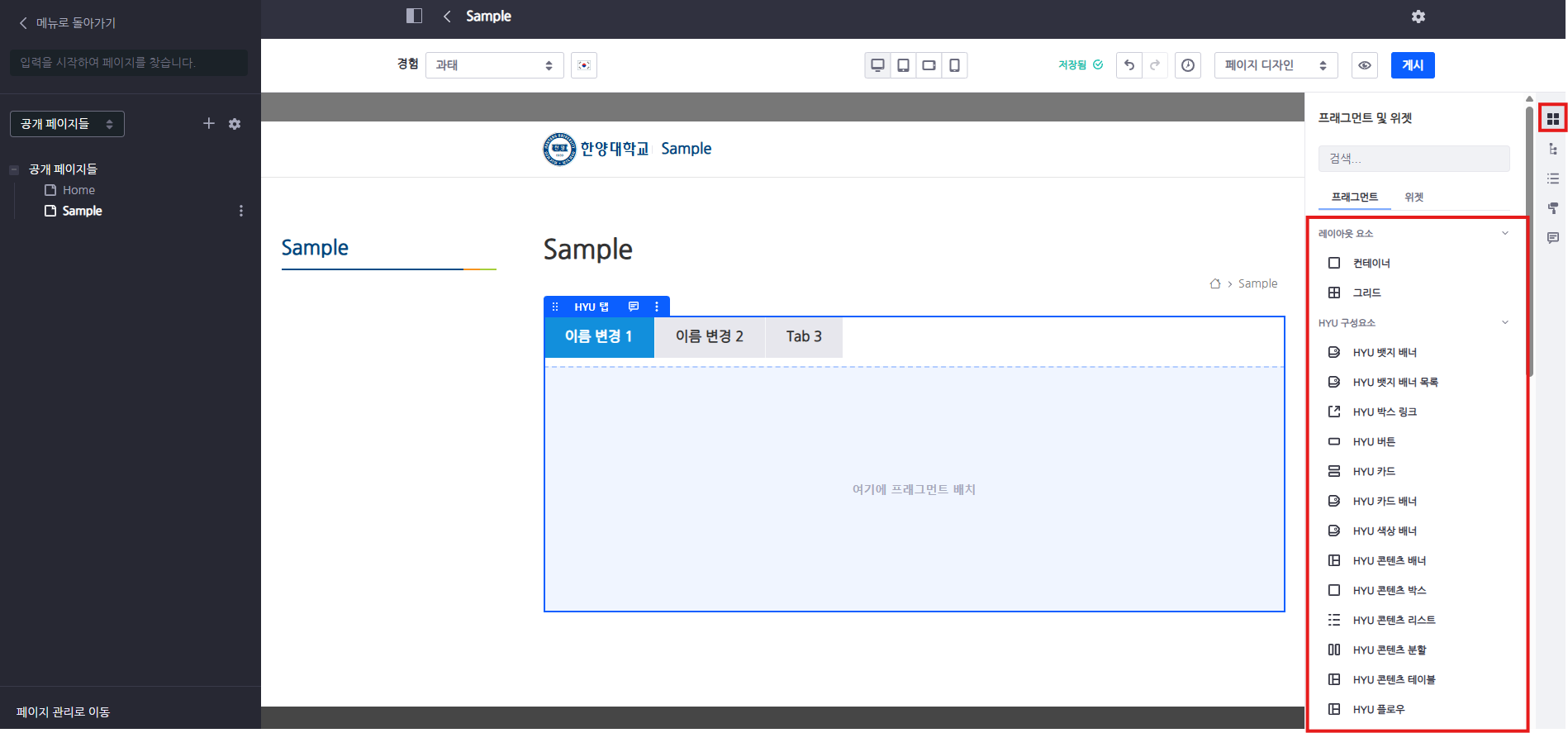Go to 페이지 관리로 이동 link
1568x733 pixels.
click(x=64, y=712)
